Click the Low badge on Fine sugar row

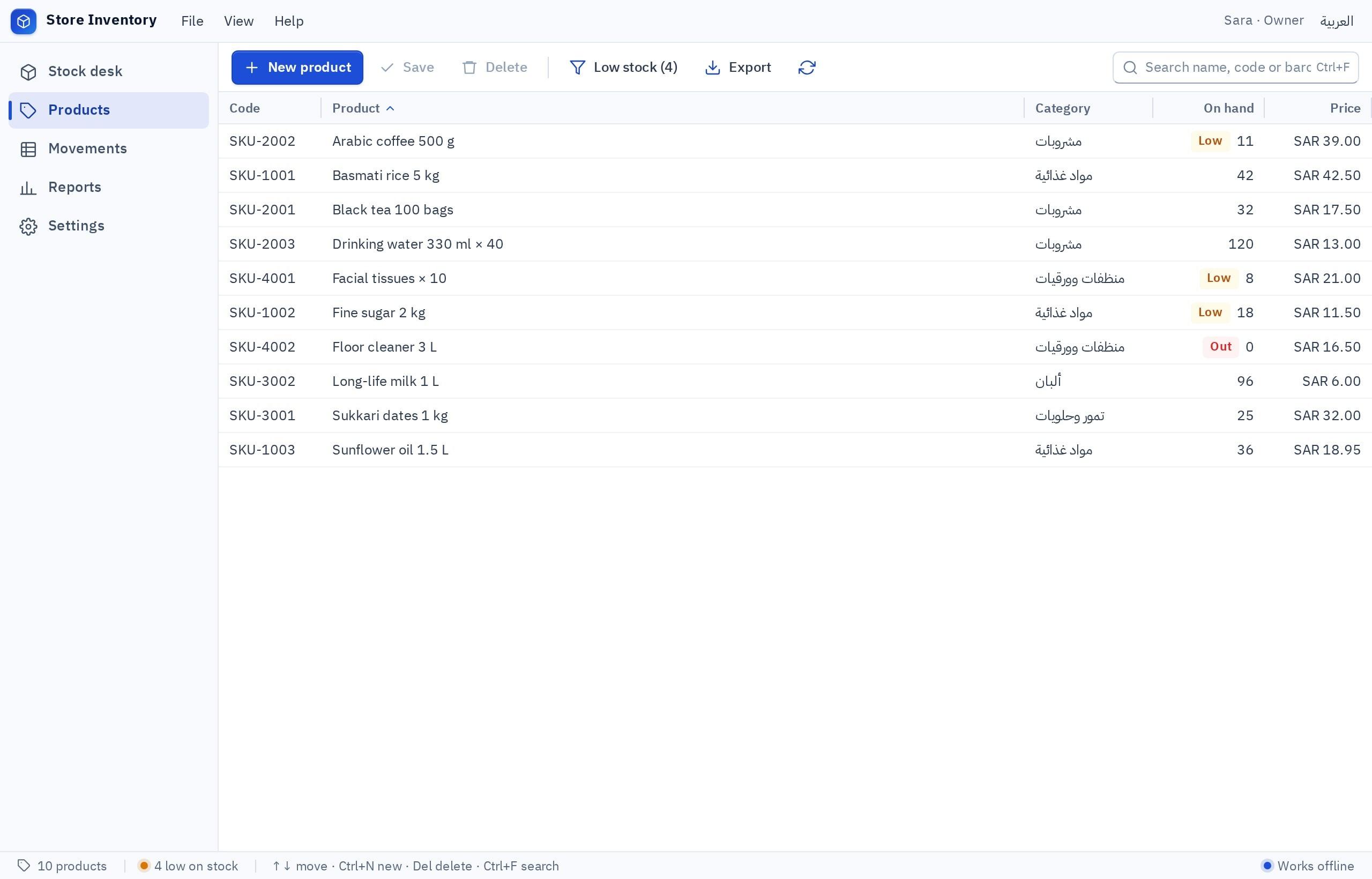(1210, 313)
